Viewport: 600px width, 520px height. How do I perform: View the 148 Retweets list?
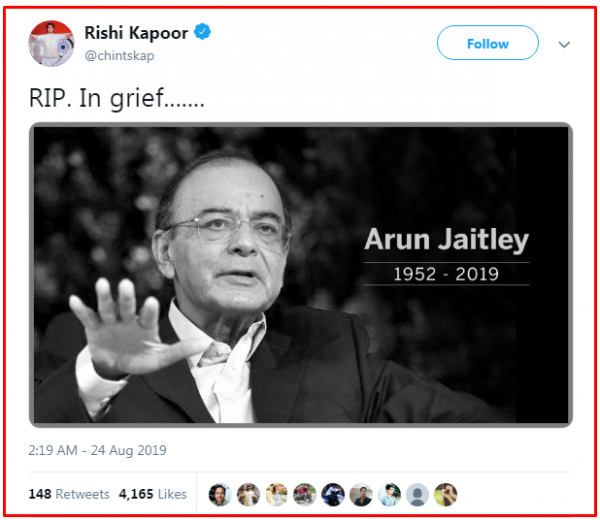[69, 494]
